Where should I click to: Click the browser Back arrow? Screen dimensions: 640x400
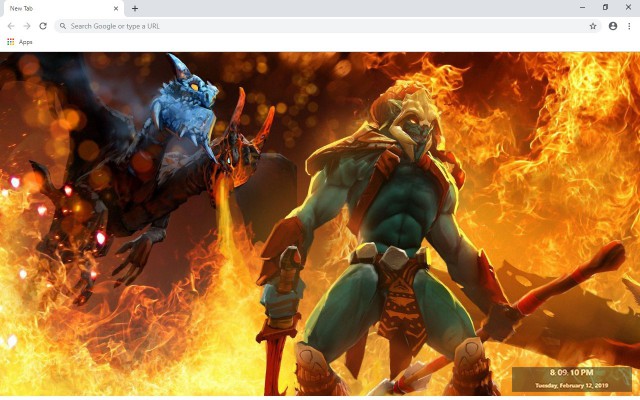(11, 26)
